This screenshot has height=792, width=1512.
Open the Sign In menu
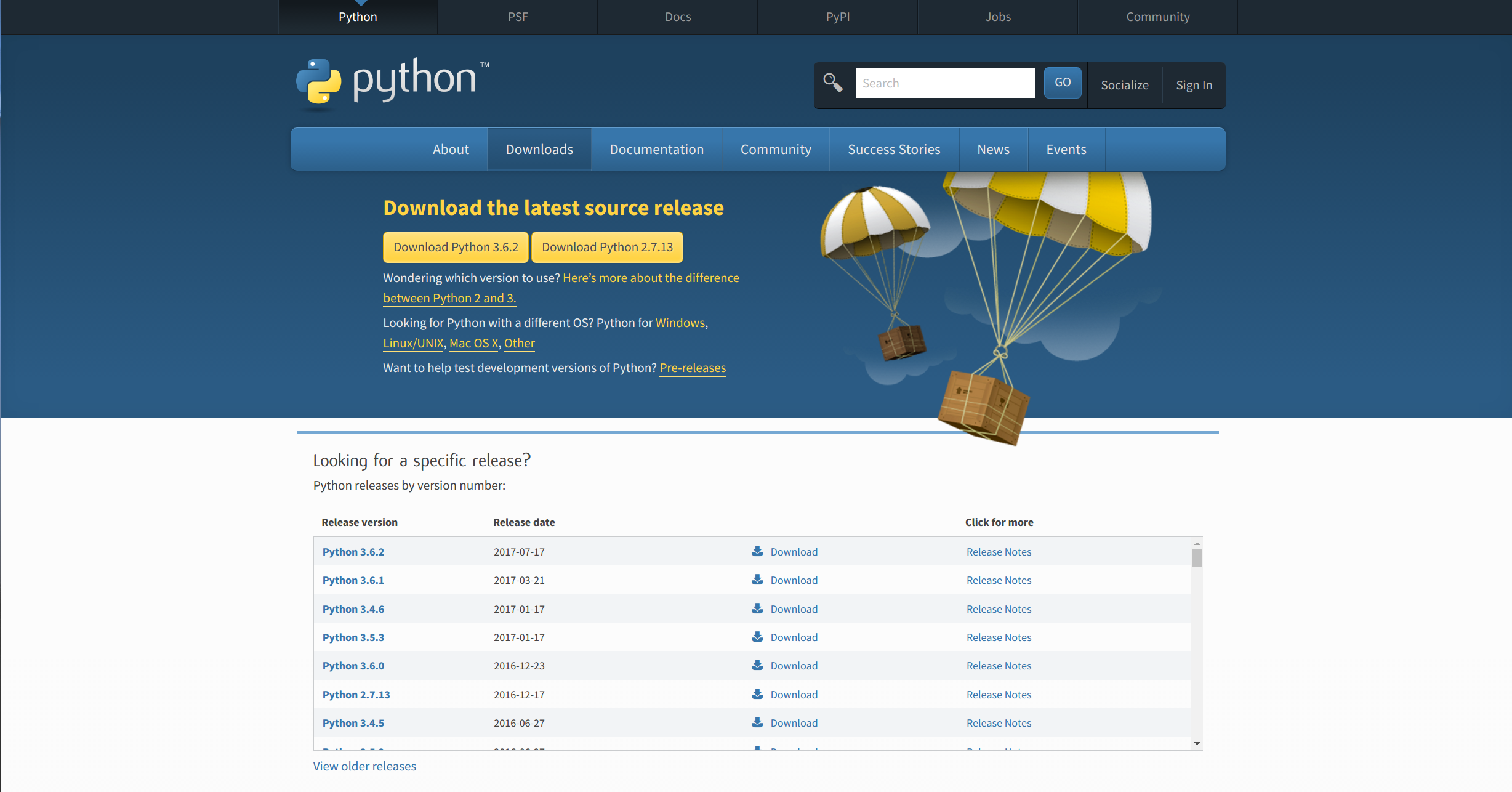(1194, 85)
